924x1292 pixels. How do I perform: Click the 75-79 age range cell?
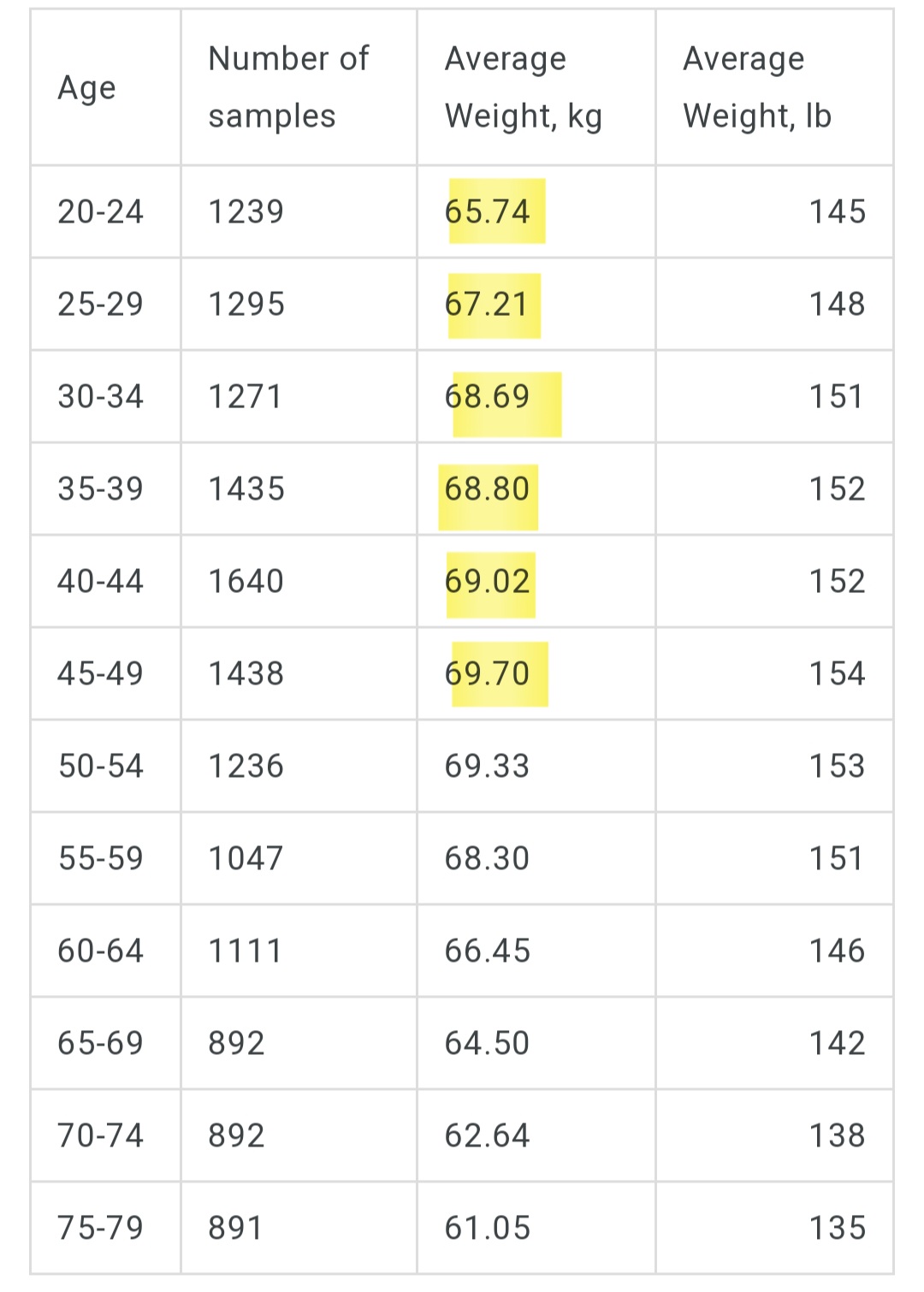click(x=100, y=1229)
